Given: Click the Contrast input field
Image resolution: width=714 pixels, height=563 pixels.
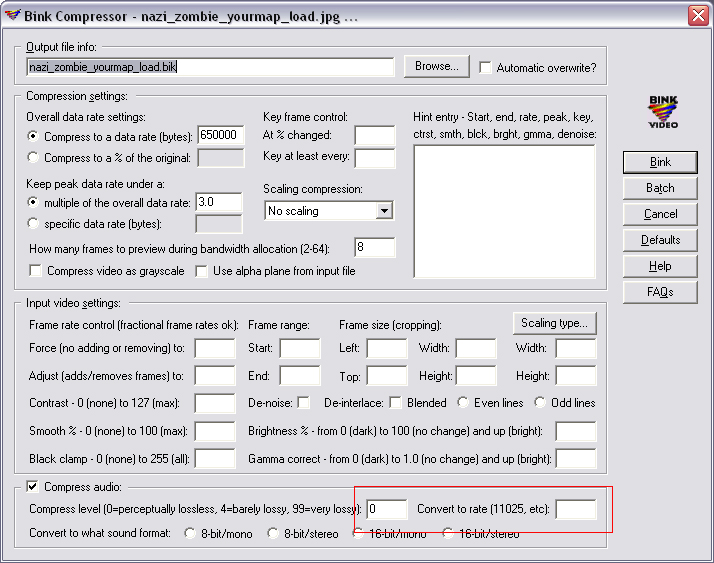Looking at the screenshot, I should [x=215, y=404].
